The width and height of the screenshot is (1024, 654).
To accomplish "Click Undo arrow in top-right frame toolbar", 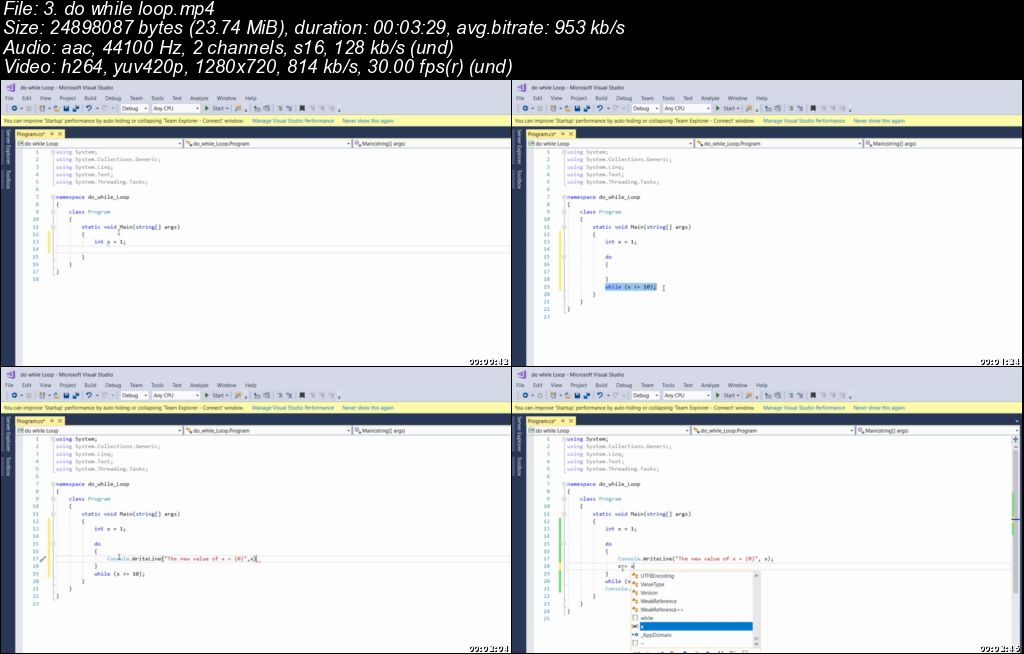I will point(600,108).
